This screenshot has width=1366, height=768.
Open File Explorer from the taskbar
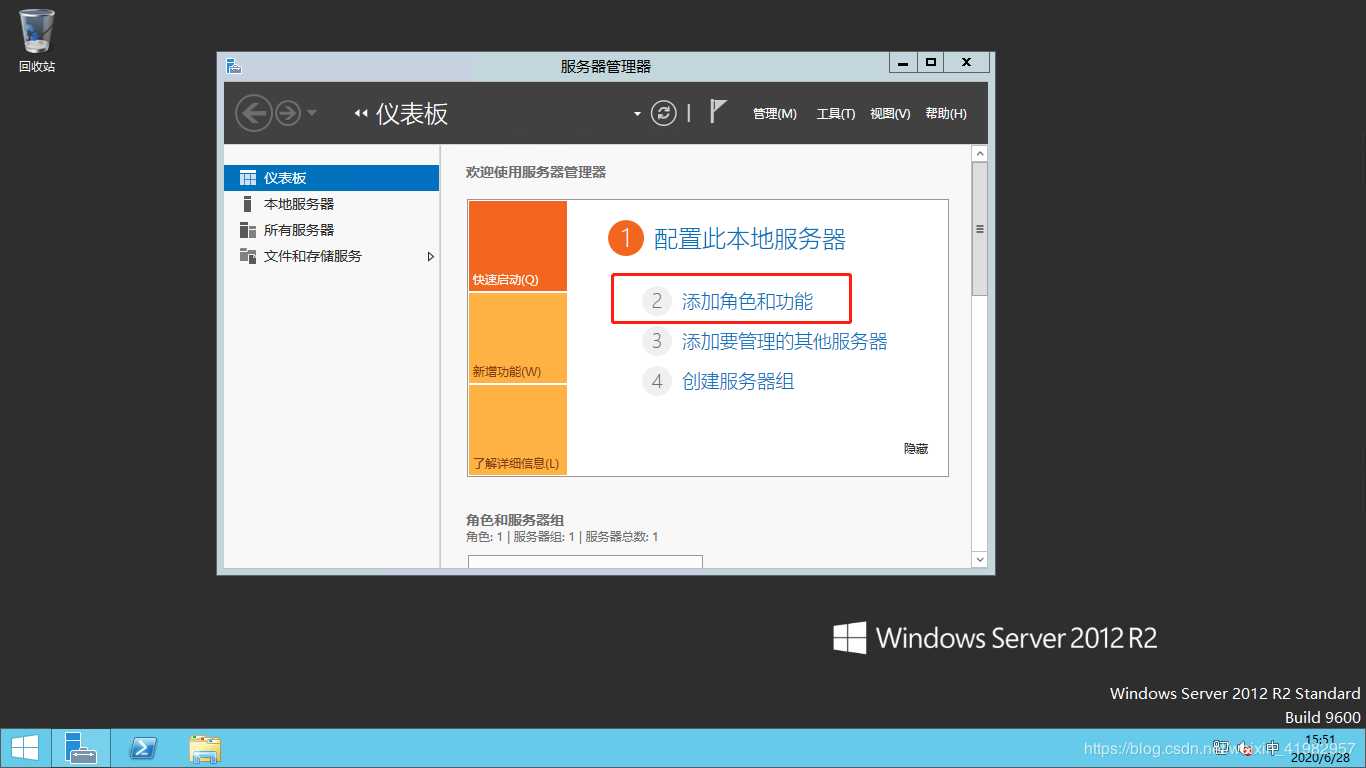[x=205, y=748]
